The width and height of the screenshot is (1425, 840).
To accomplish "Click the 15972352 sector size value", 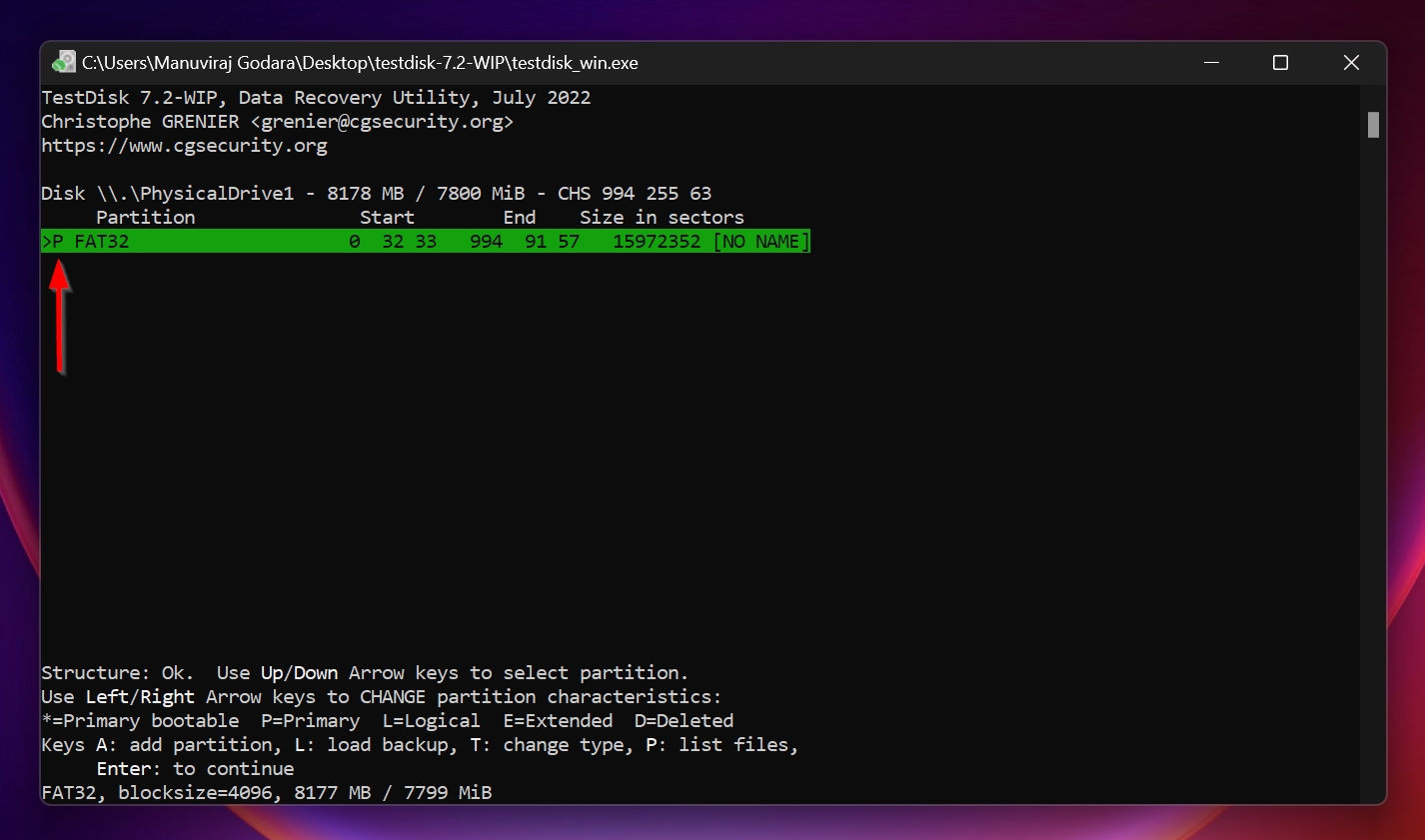I will pos(657,241).
